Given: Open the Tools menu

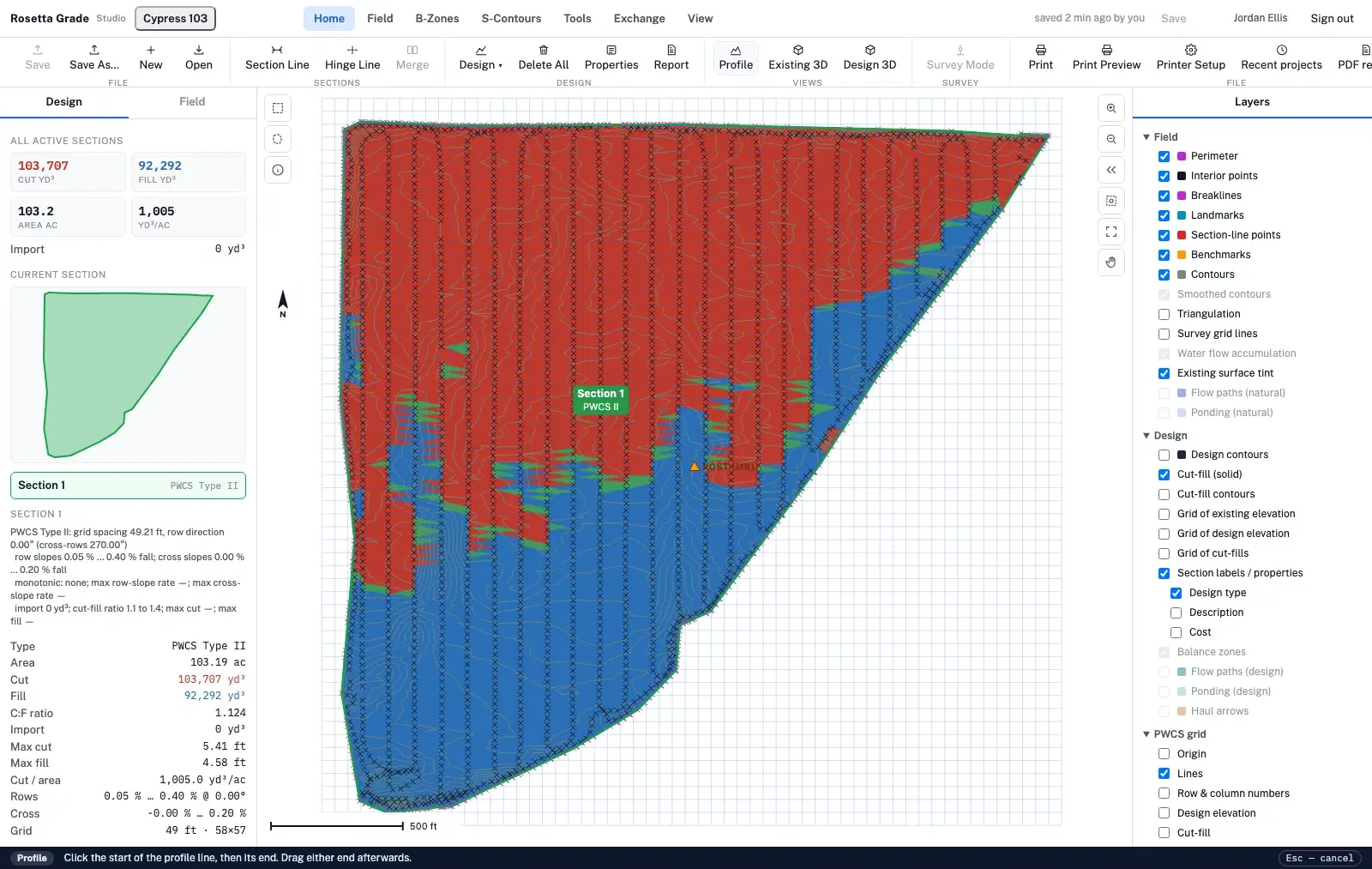Looking at the screenshot, I should point(577,18).
